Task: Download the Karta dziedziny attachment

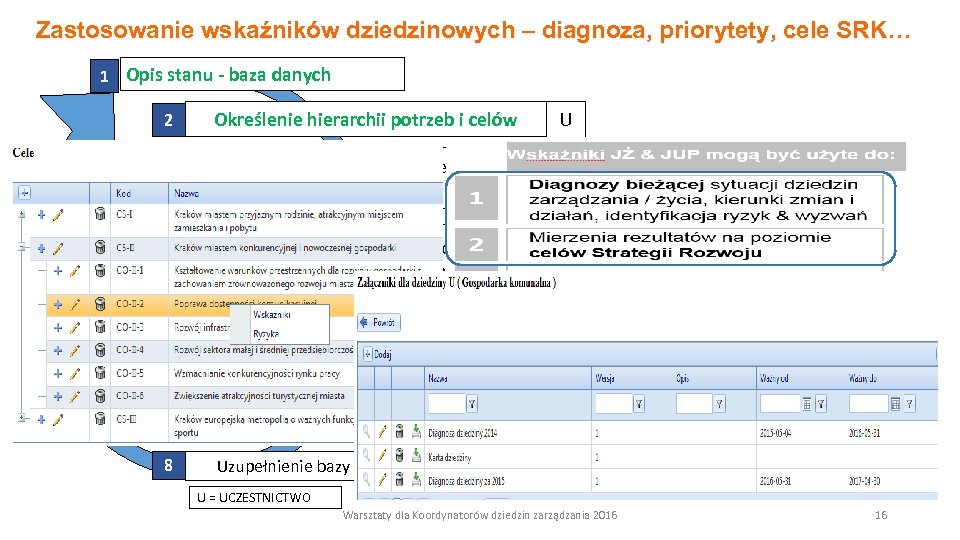Action: pos(416,456)
